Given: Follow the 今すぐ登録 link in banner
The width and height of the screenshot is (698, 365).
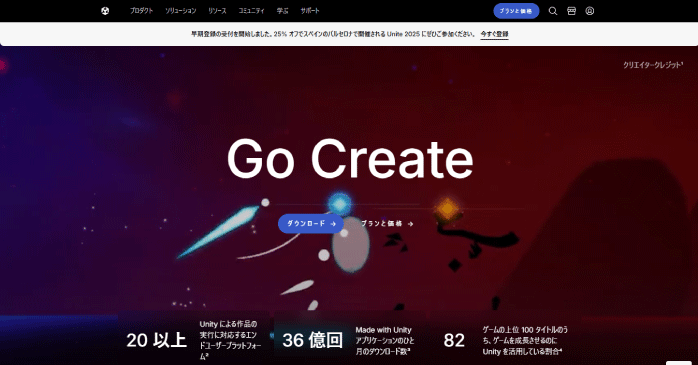Looking at the screenshot, I should (x=494, y=34).
